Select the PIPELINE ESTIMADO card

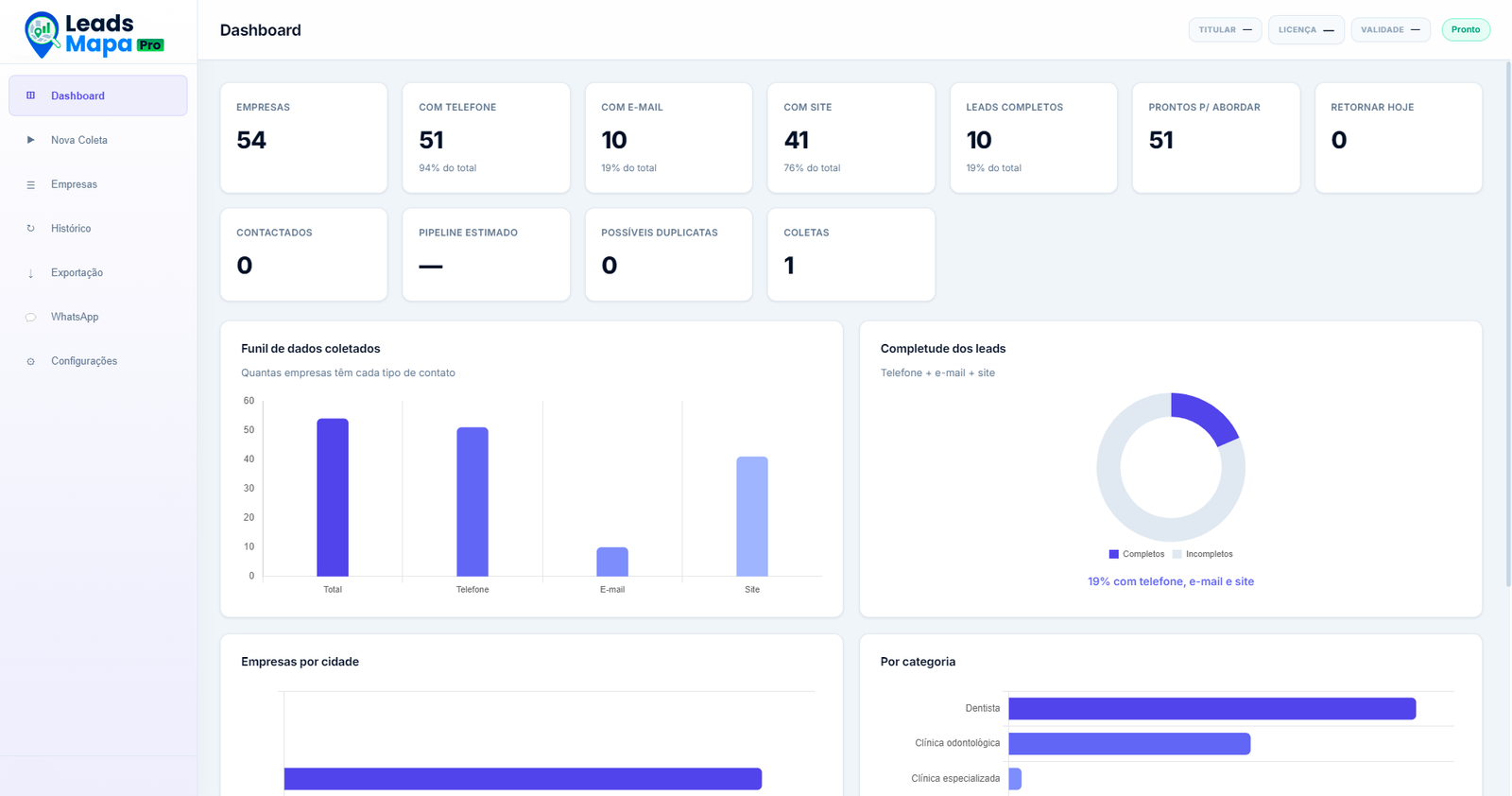coord(486,254)
